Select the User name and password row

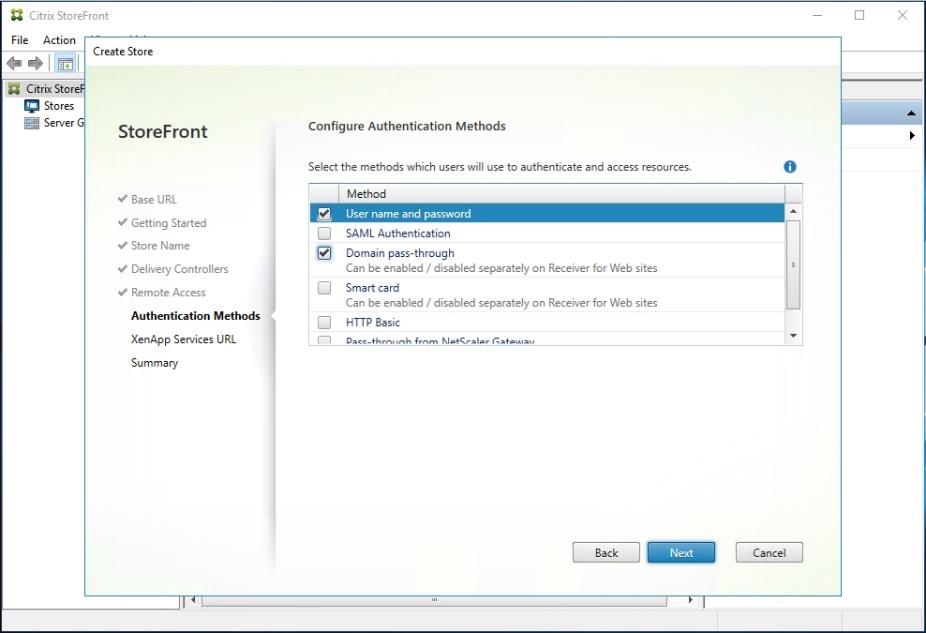coord(547,213)
